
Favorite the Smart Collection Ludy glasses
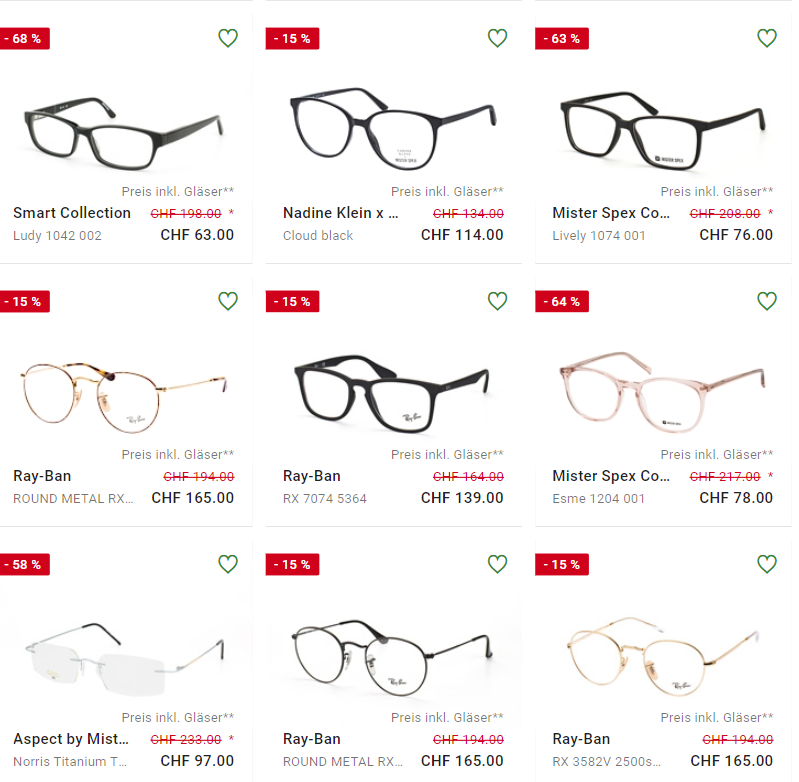[228, 38]
